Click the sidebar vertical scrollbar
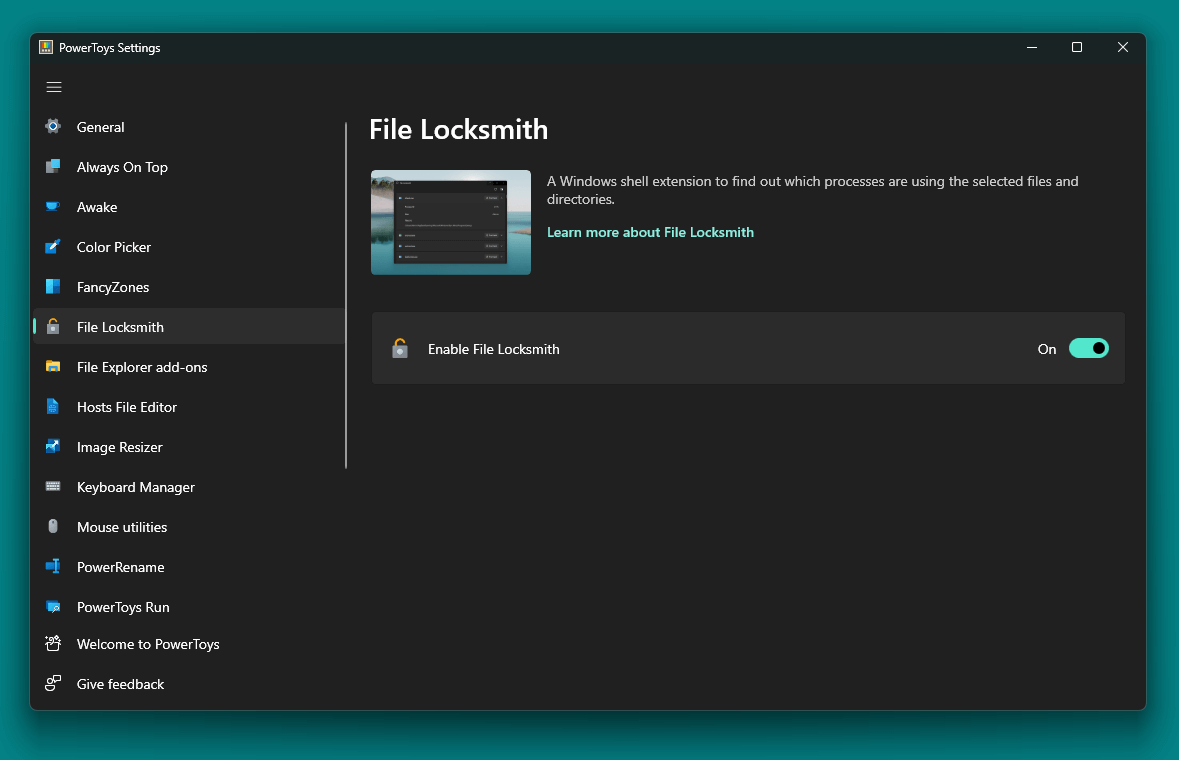Image resolution: width=1179 pixels, height=760 pixels. pos(346,295)
